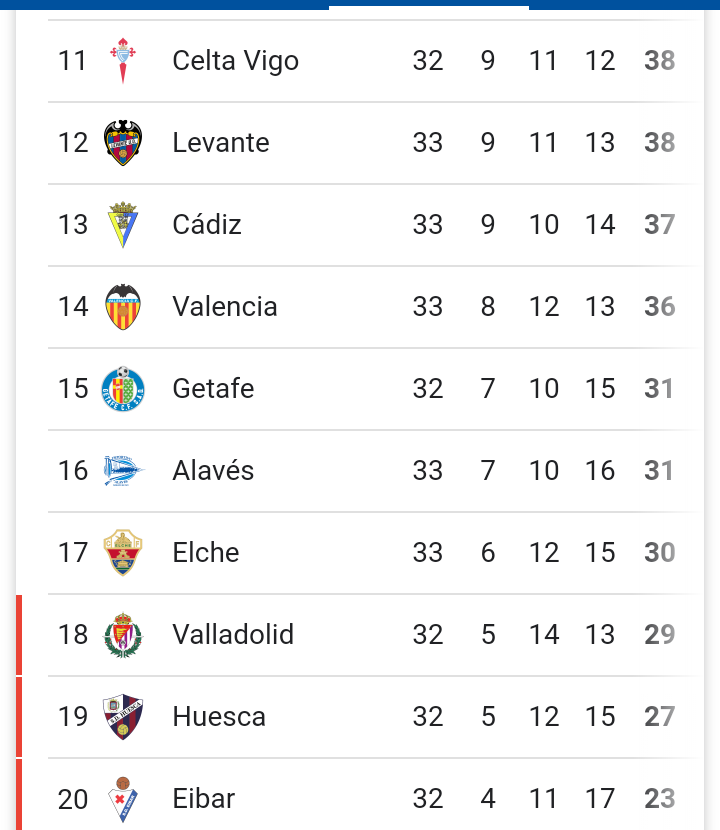Select the Valencia team name

point(225,306)
